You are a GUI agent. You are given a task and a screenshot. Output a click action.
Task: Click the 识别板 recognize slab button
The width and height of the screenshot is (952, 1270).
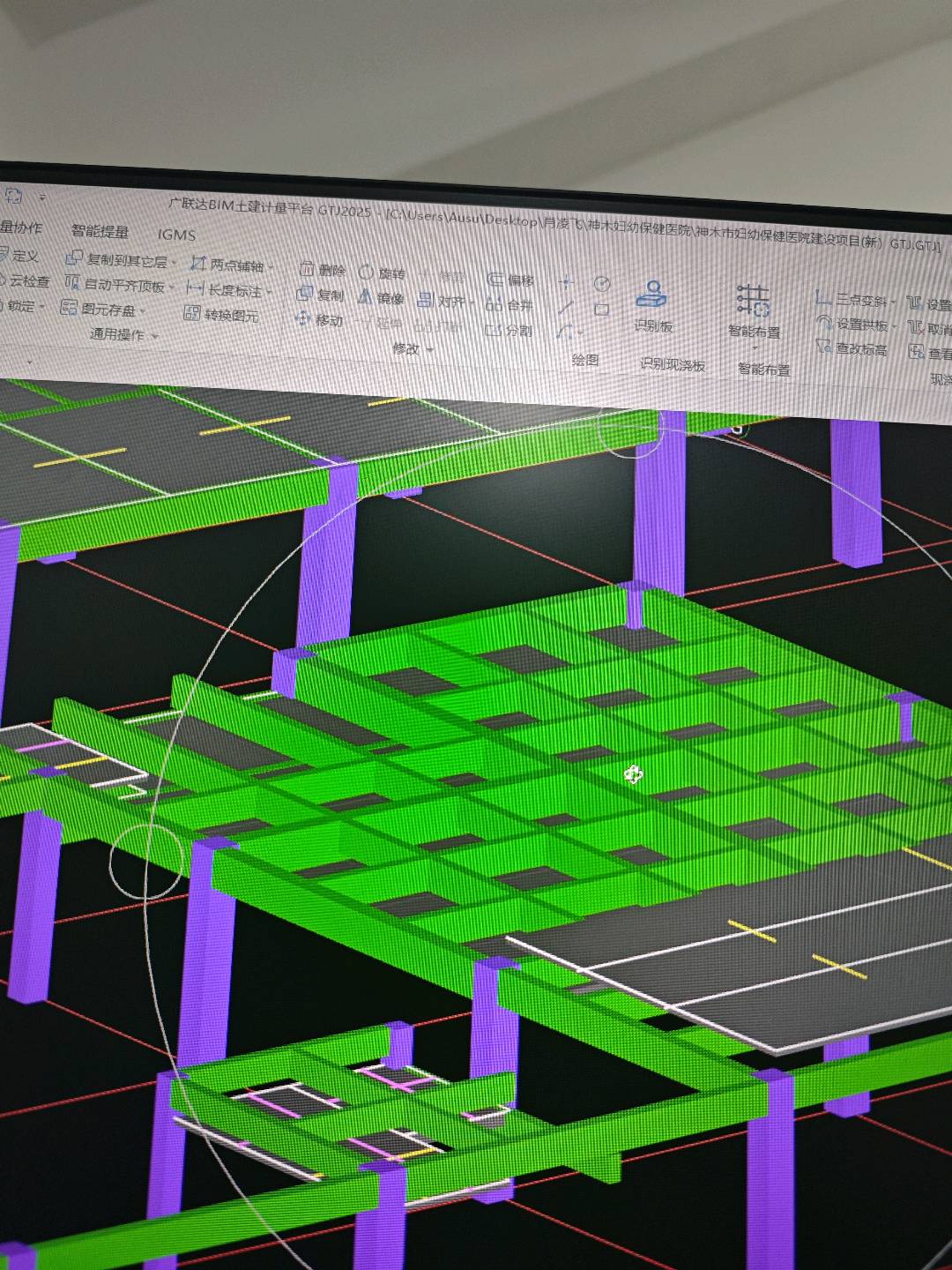653,307
